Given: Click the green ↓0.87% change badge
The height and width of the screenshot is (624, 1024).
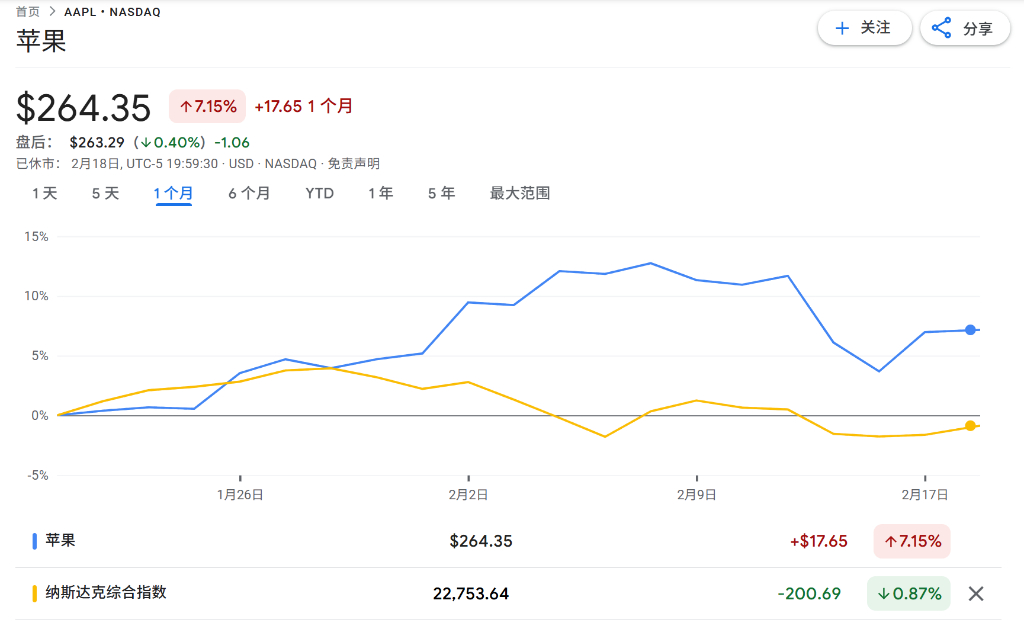Looking at the screenshot, I should pyautogui.click(x=908, y=593).
